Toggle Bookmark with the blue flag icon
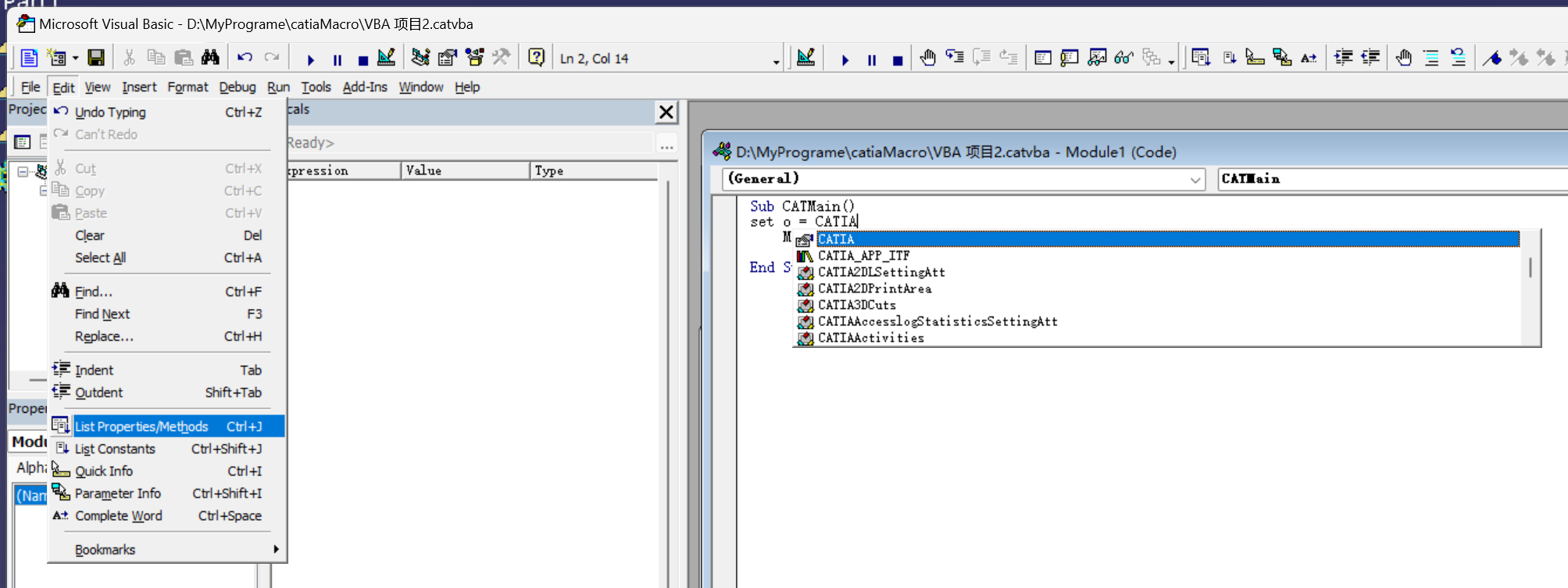Screen dimensions: 1568x588 click(1492, 58)
